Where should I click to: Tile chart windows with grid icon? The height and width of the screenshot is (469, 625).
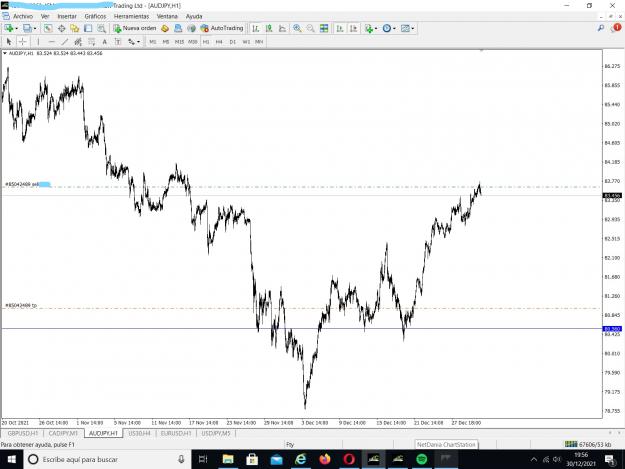pos(324,28)
